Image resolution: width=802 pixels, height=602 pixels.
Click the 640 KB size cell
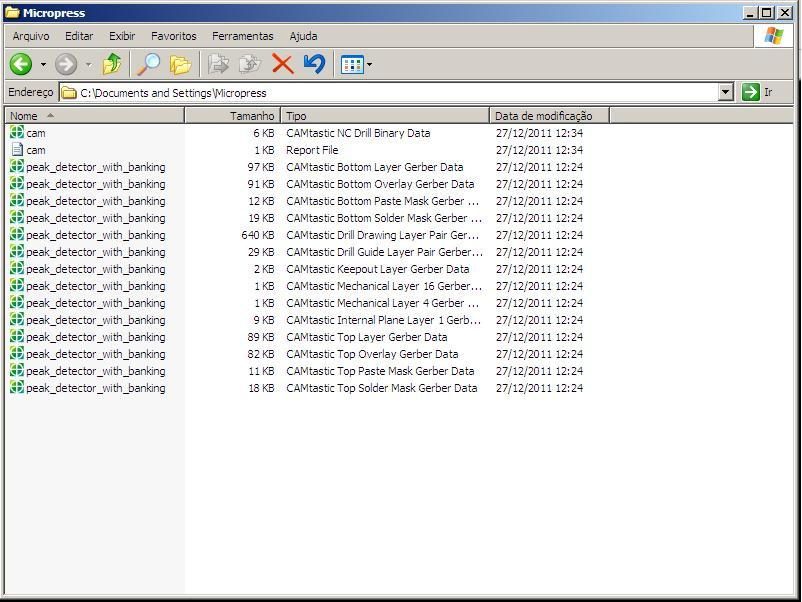(258, 235)
